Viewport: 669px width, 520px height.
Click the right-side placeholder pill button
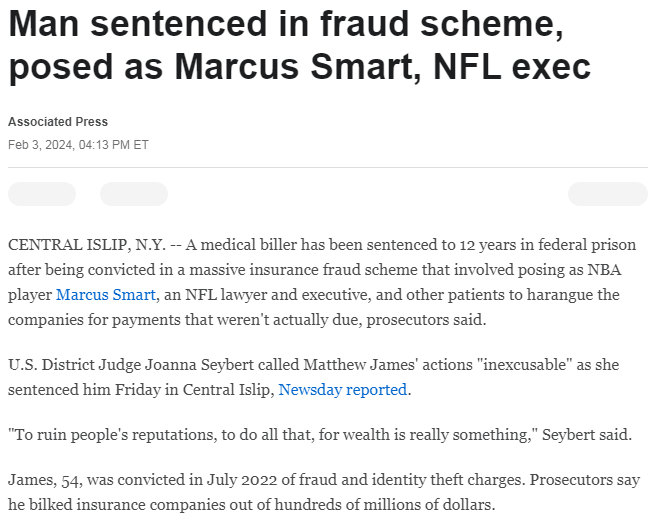click(607, 194)
